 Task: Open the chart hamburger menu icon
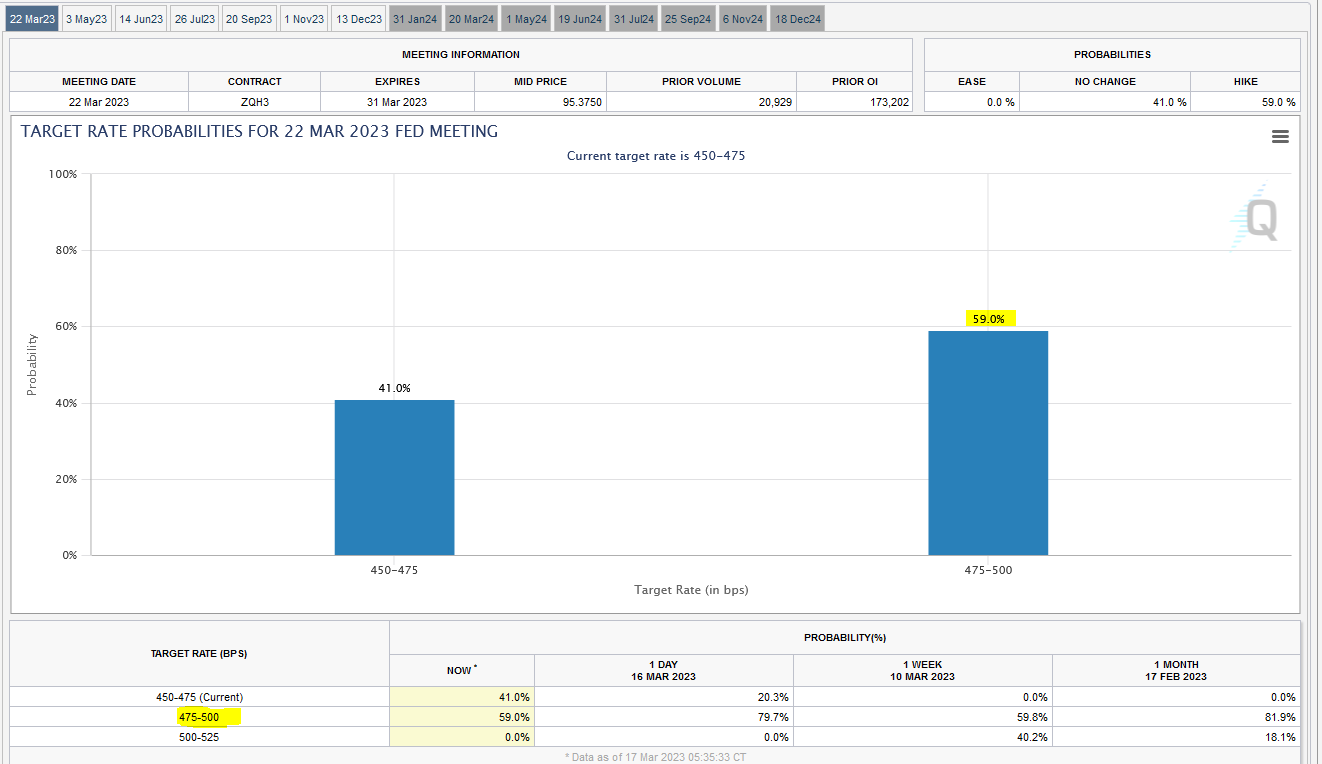[1280, 137]
